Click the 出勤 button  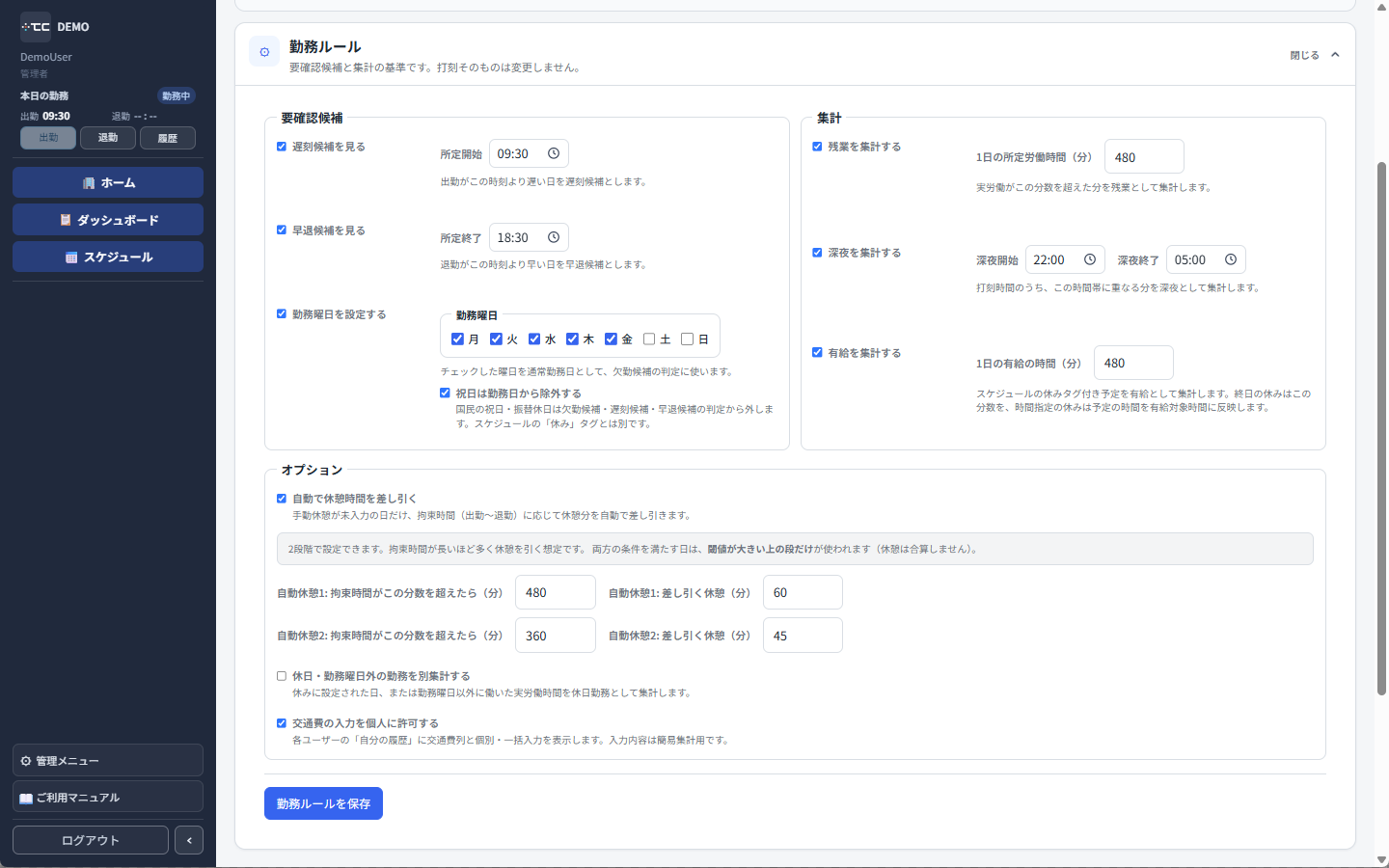pyautogui.click(x=48, y=138)
